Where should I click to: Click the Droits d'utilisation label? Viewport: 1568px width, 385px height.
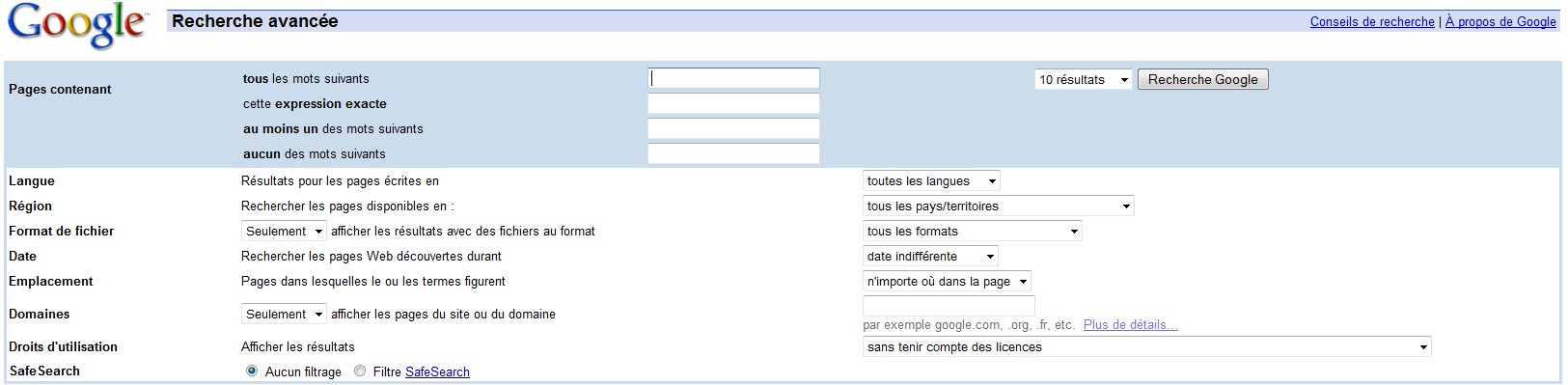63,346
